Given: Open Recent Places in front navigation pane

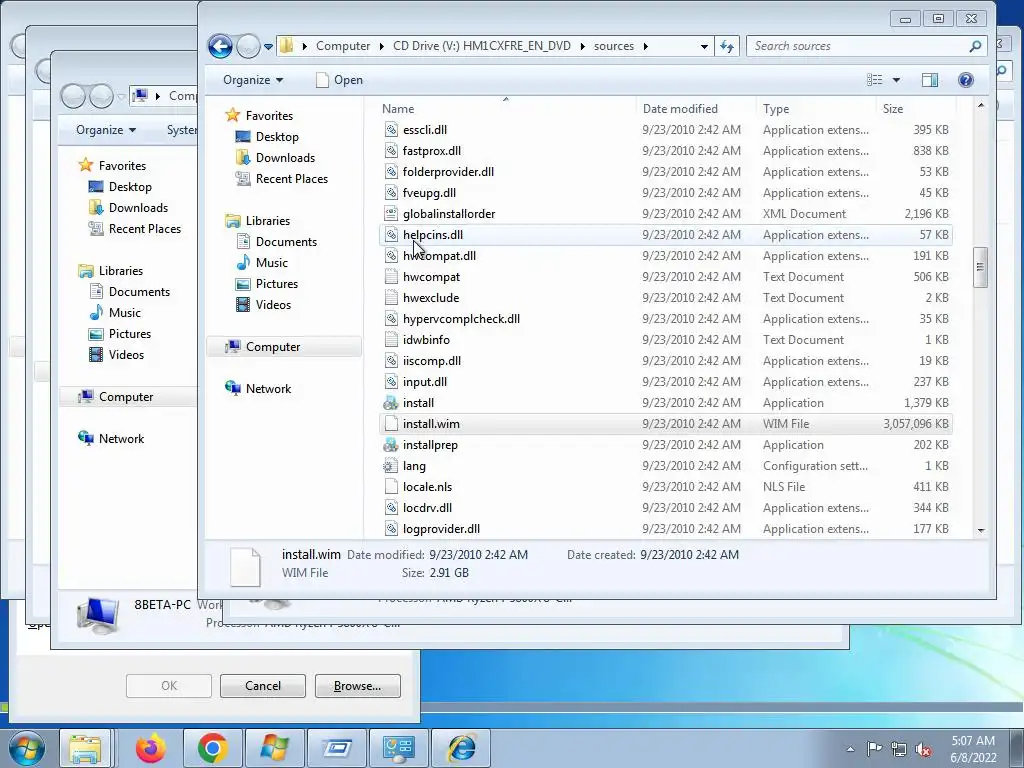Looking at the screenshot, I should [x=292, y=178].
